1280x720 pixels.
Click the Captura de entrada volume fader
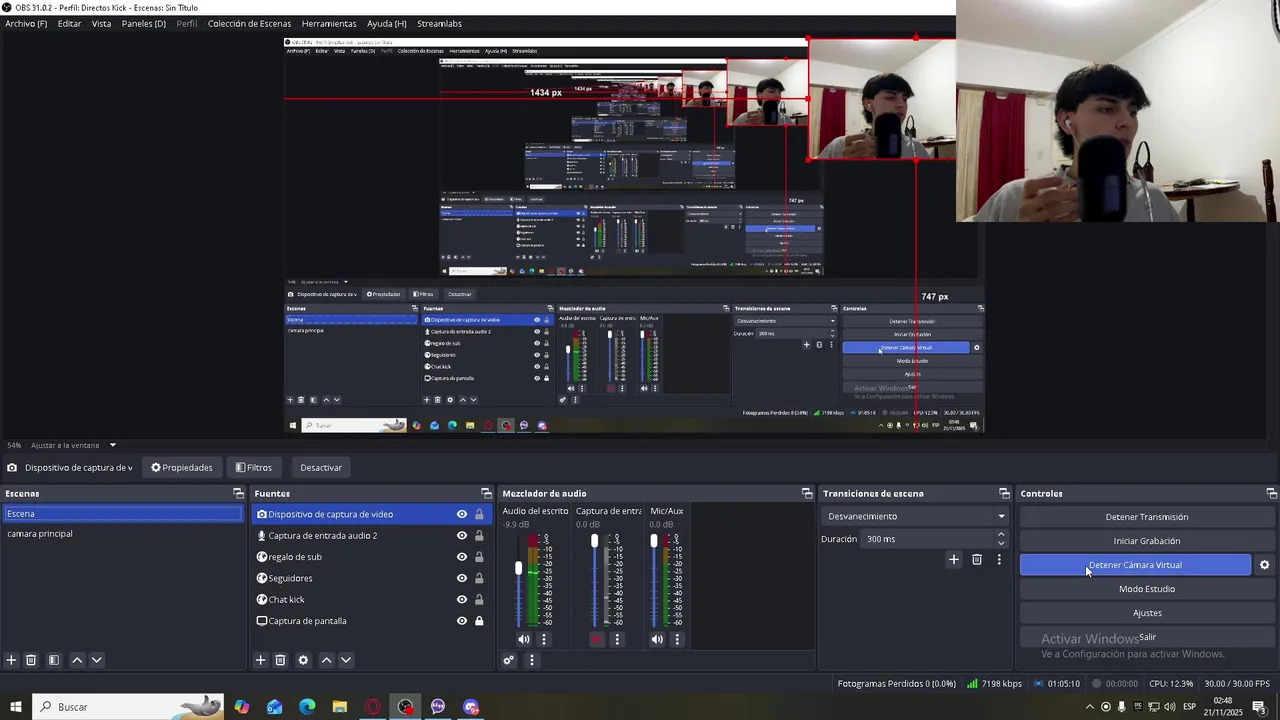pos(594,541)
